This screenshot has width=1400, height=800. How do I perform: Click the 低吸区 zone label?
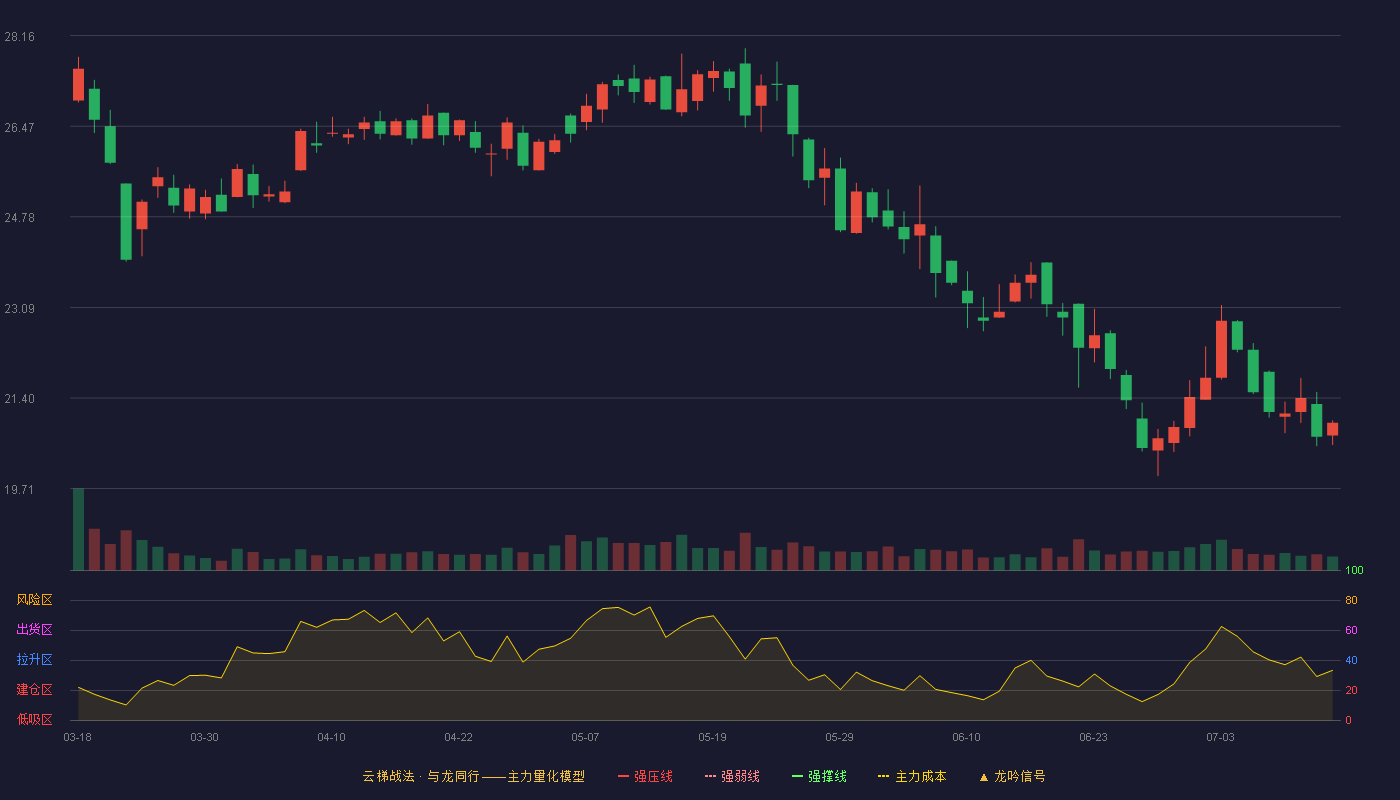[x=34, y=719]
